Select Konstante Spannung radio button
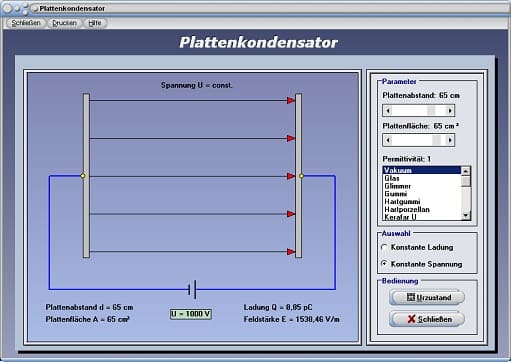511x362 pixels. point(384,264)
